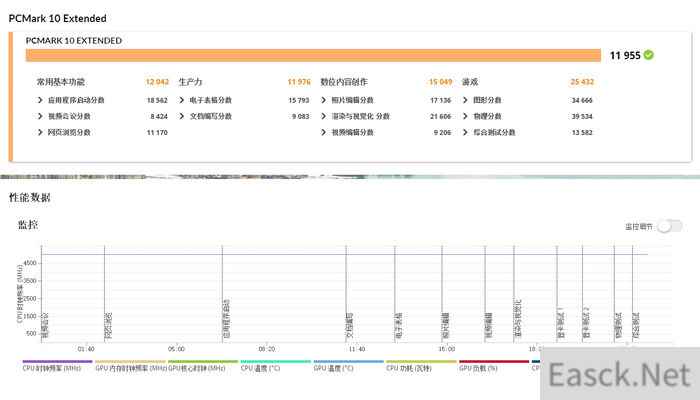Viewport: 700px width, 400px height.
Task: Toggle the blue GPU 温度 (°C) legend
Action: pyautogui.click(x=348, y=366)
